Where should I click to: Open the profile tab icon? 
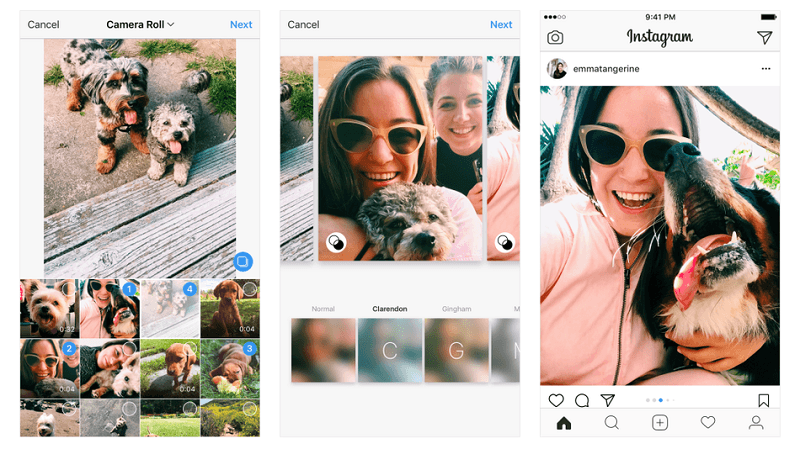[756, 423]
